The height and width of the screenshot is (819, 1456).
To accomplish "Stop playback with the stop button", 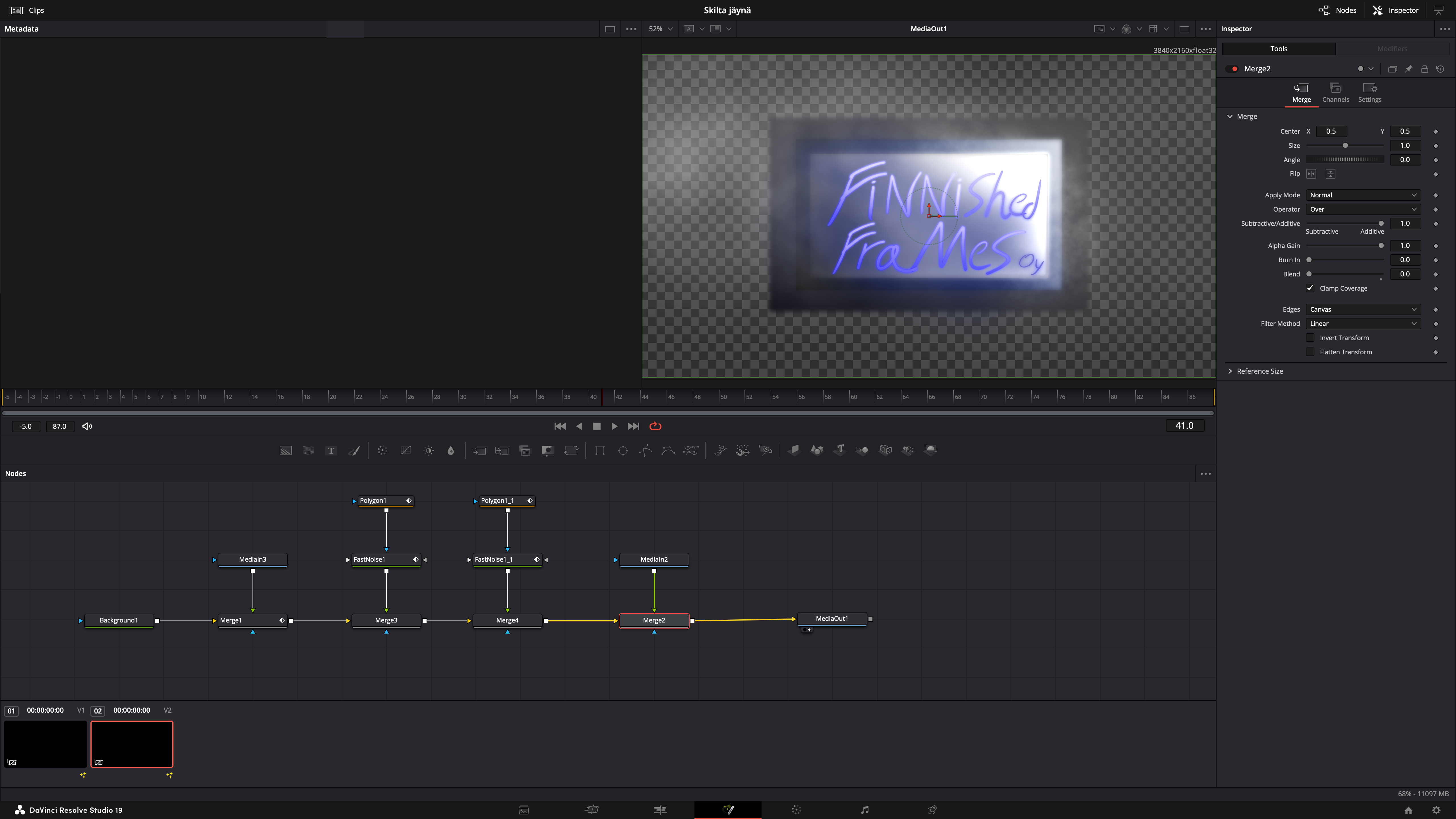I will (596, 426).
